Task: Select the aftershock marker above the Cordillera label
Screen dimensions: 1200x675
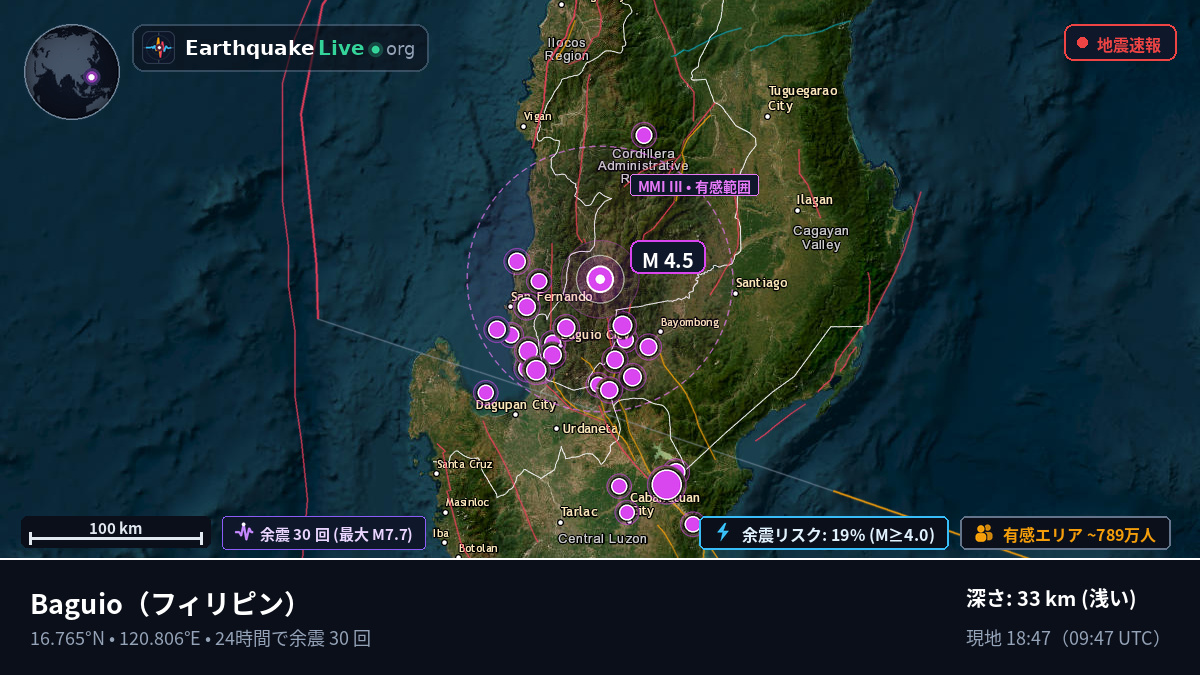Action: pos(644,135)
